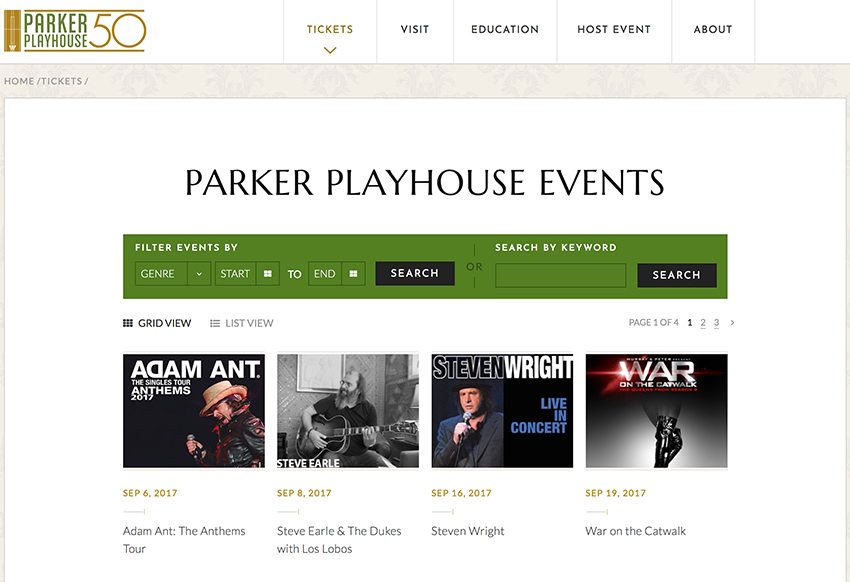850x582 pixels.
Task: Click the Parker Playhouse 50 logo
Action: click(x=75, y=31)
